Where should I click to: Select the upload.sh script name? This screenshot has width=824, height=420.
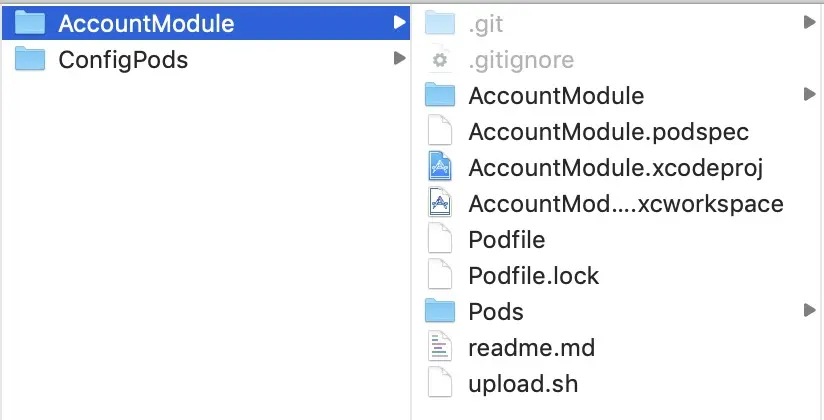tap(523, 384)
